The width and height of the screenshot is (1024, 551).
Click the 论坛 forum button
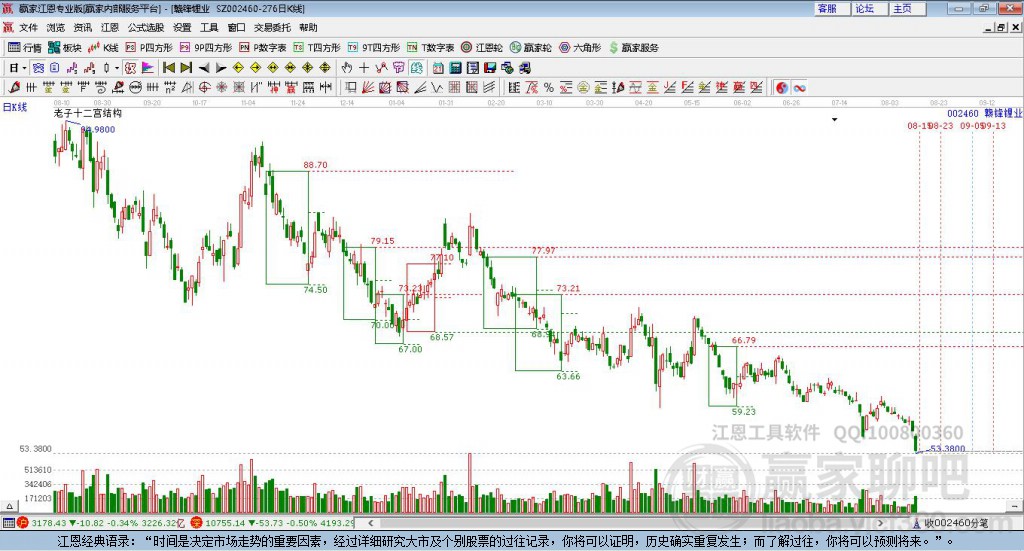(x=871, y=8)
